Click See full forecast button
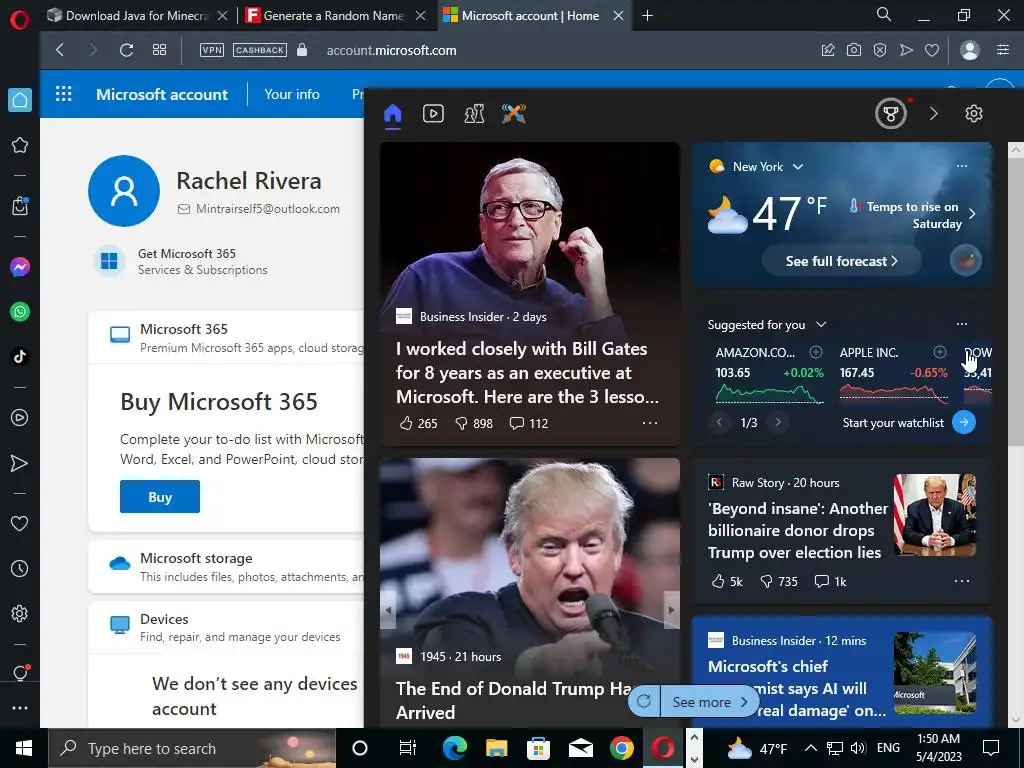Screen dimensions: 1024x768 841,261
